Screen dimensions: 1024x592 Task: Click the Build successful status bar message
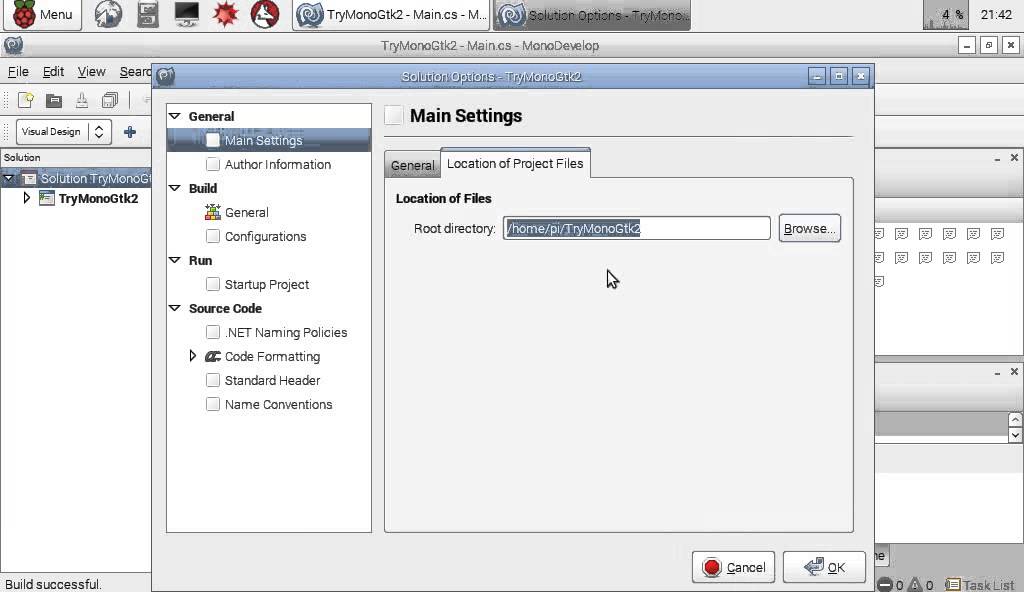point(53,584)
